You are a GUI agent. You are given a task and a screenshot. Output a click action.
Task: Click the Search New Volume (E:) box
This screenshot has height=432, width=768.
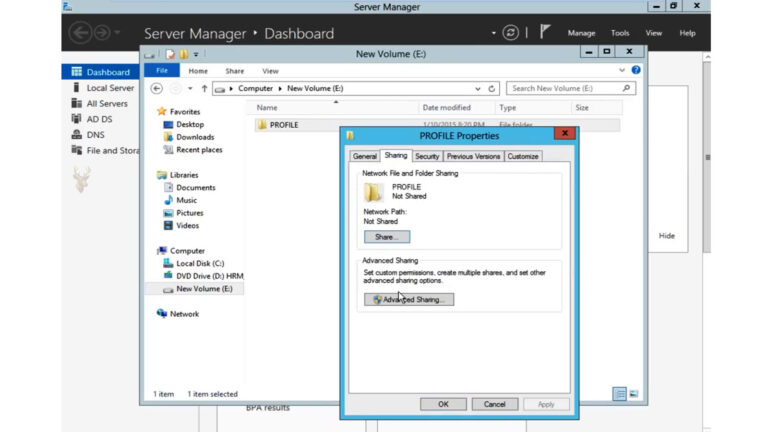[571, 88]
